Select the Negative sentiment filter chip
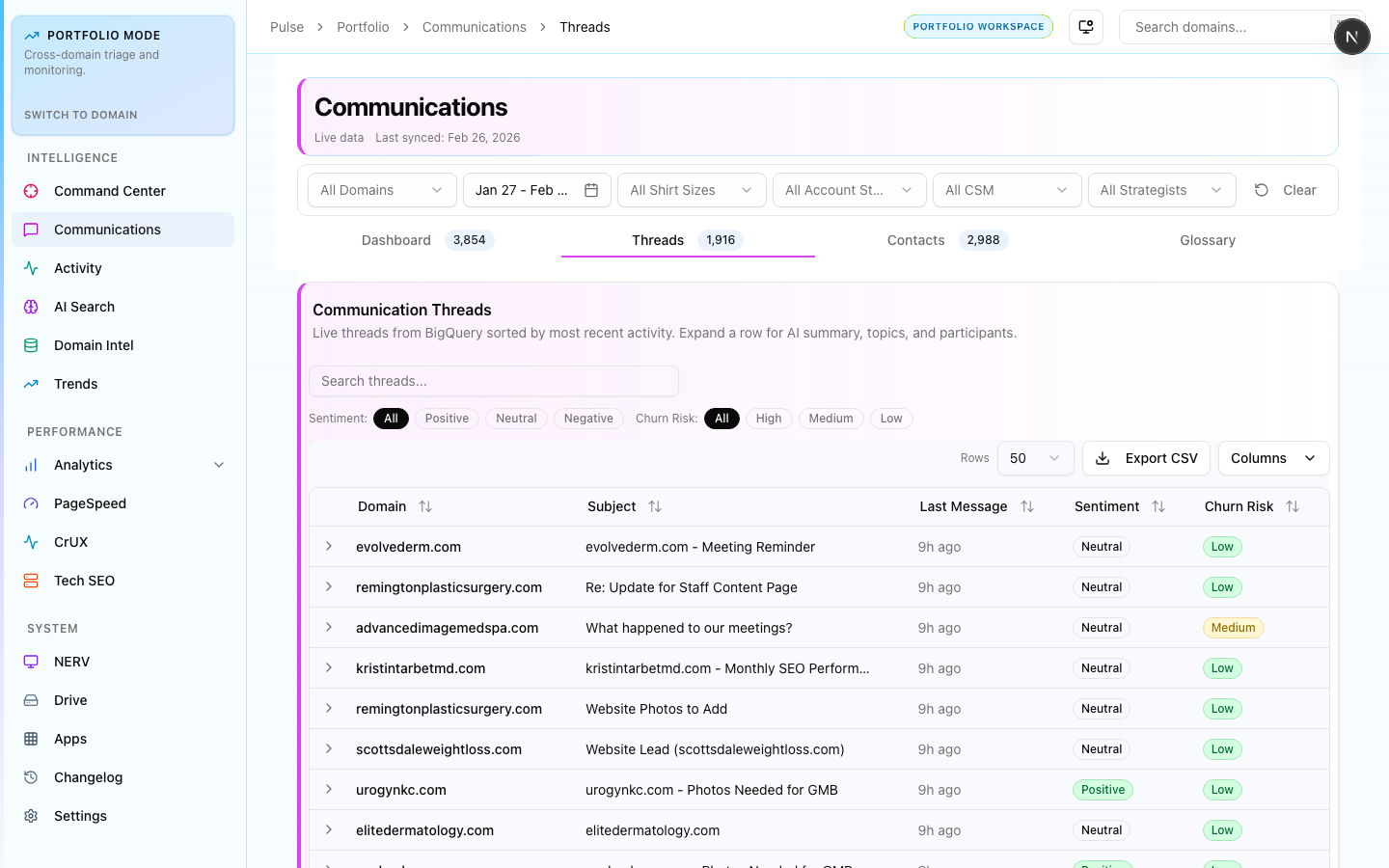Screen dimensions: 1389x868 click(x=588, y=419)
